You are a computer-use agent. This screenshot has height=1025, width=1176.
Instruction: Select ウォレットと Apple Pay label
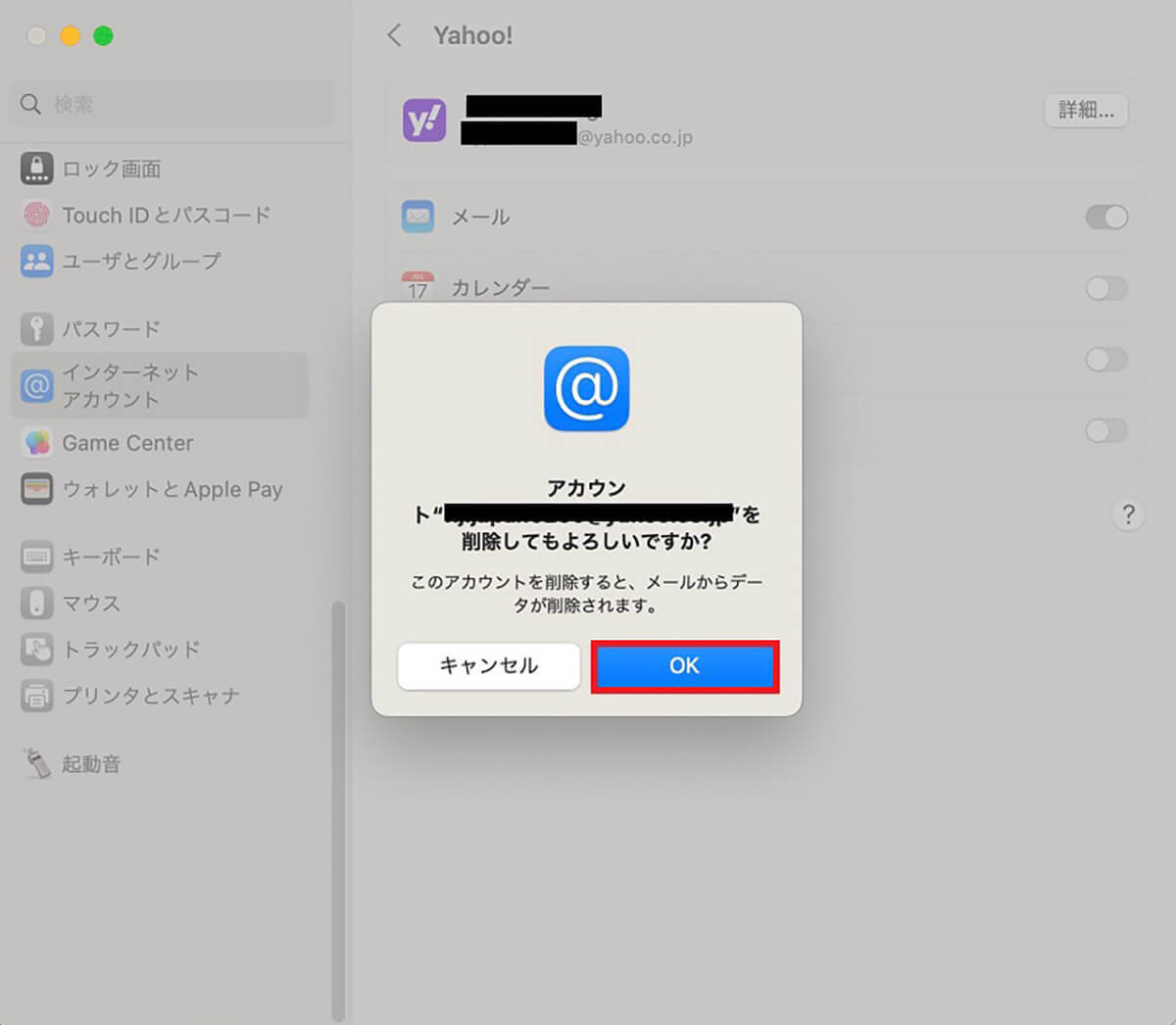[x=172, y=489]
